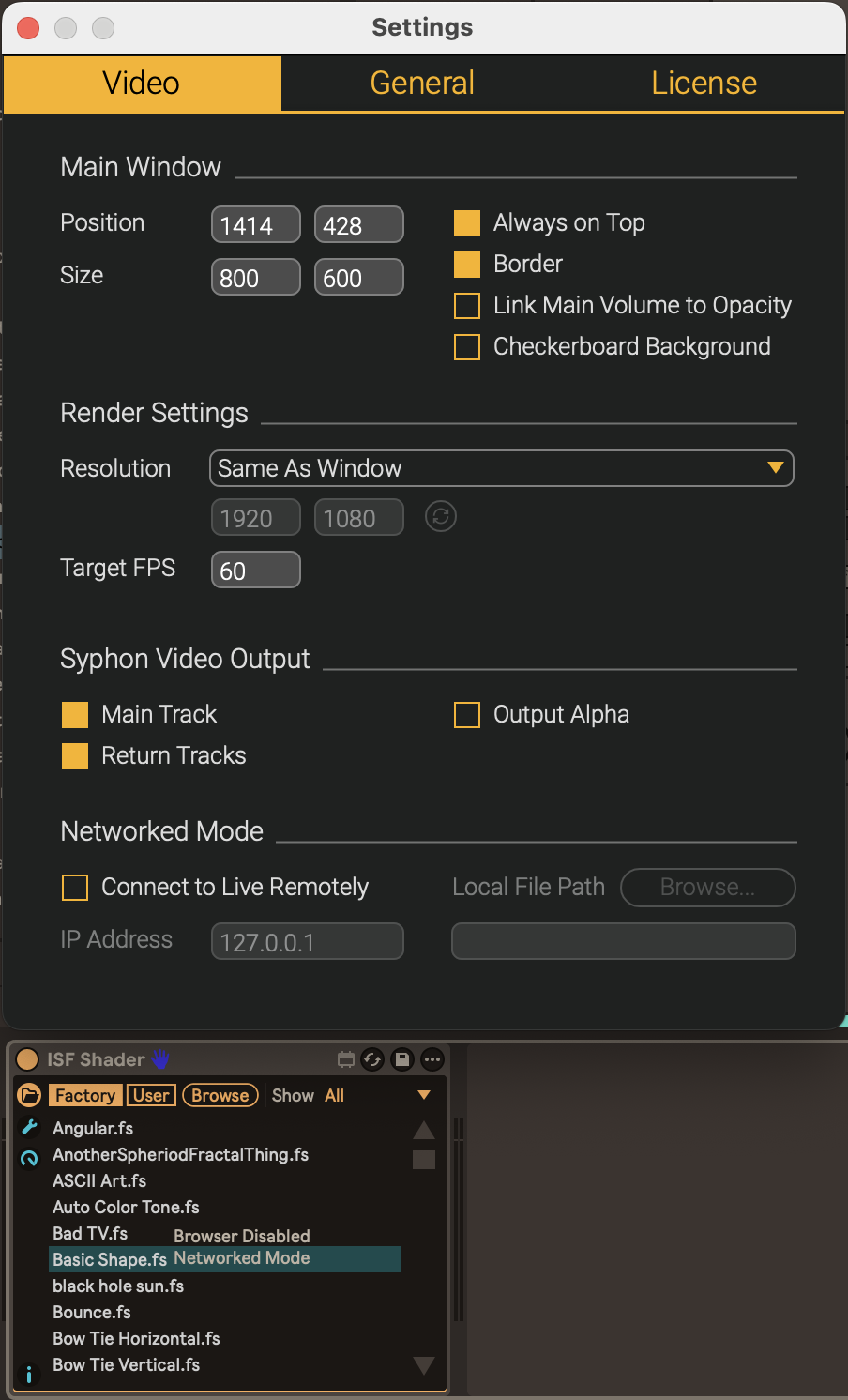Click the wrench settings icon
Image resolution: width=848 pixels, height=1400 pixels.
pos(29,1127)
